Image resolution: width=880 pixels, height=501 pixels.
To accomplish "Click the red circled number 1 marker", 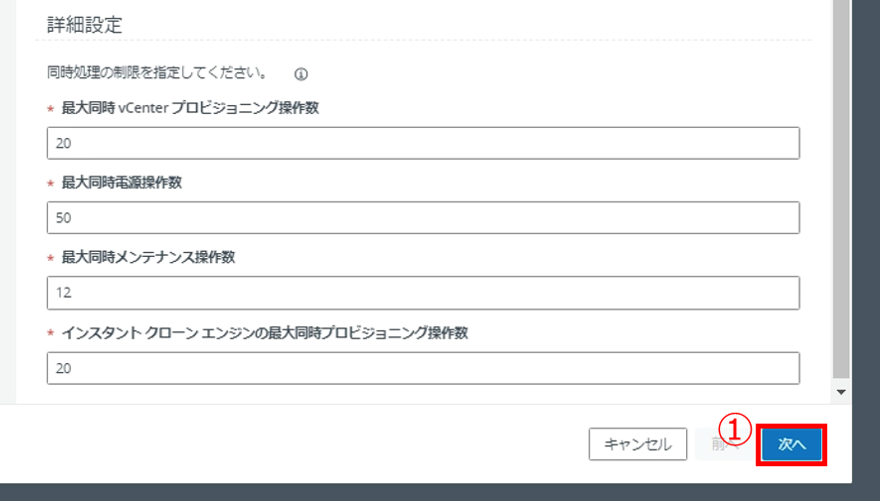I will [736, 430].
